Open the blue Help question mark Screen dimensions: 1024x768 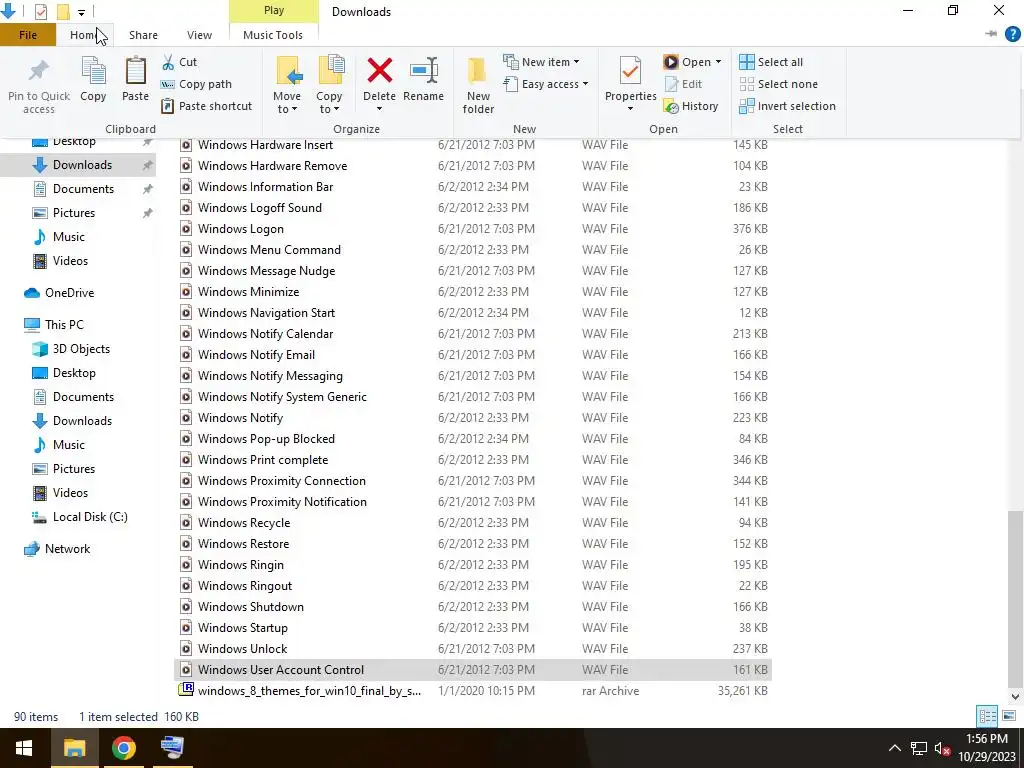(1012, 35)
